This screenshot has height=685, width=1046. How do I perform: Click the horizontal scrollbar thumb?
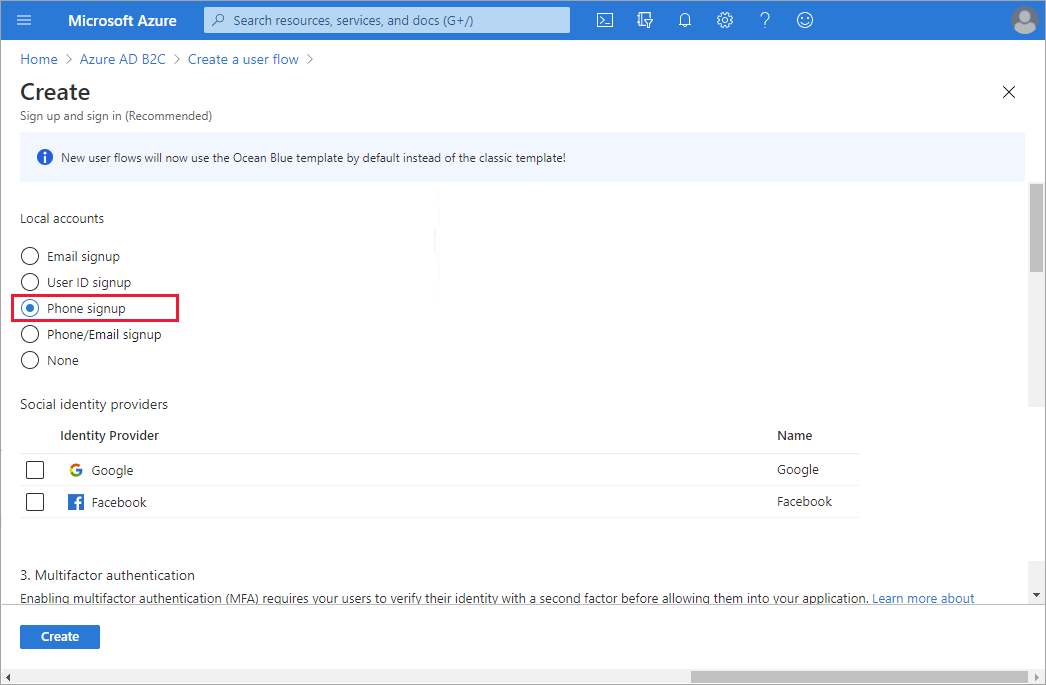tap(859, 677)
